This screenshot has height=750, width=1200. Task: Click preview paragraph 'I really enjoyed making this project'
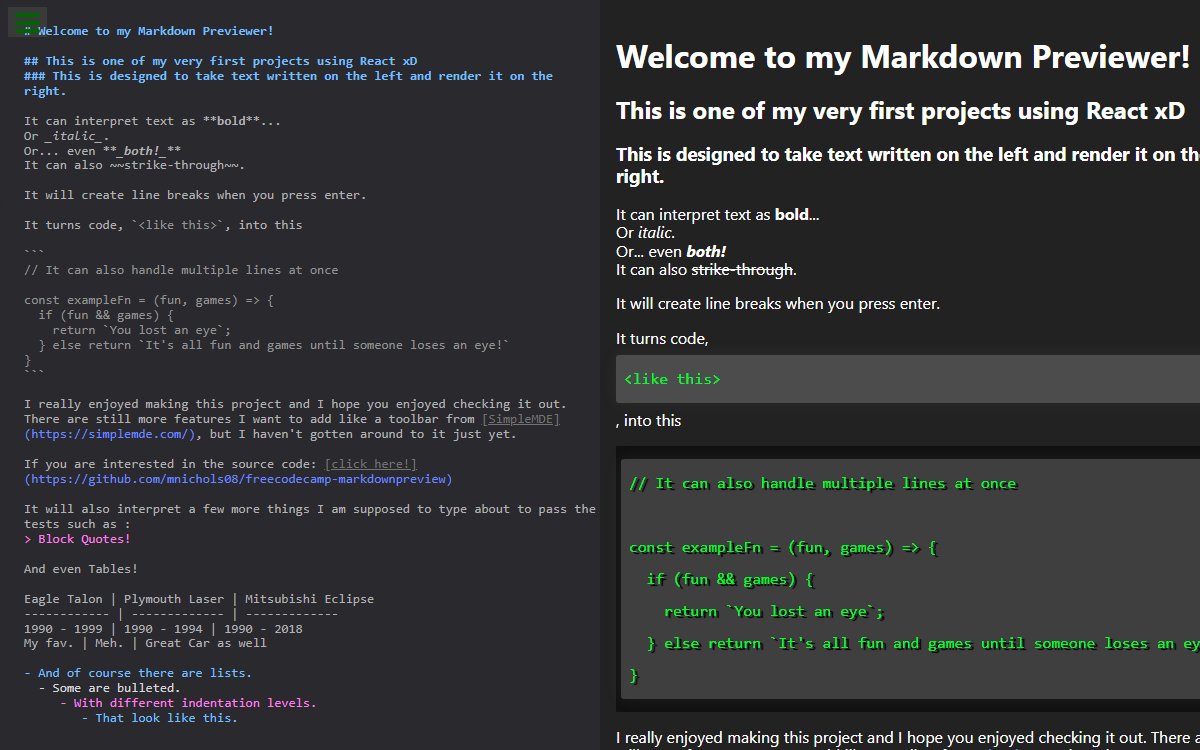(908, 739)
